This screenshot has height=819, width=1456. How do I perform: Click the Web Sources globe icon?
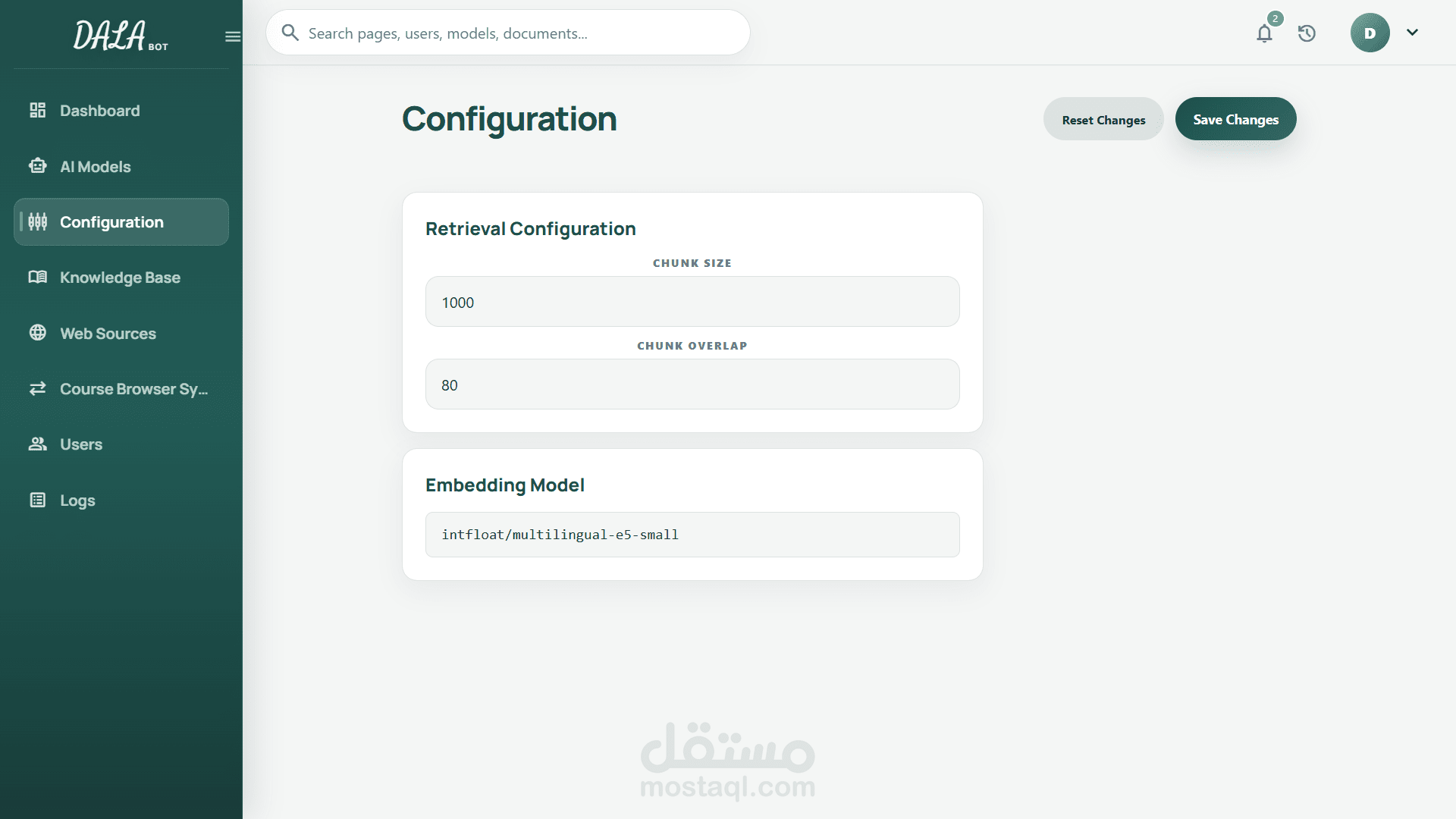pos(38,333)
